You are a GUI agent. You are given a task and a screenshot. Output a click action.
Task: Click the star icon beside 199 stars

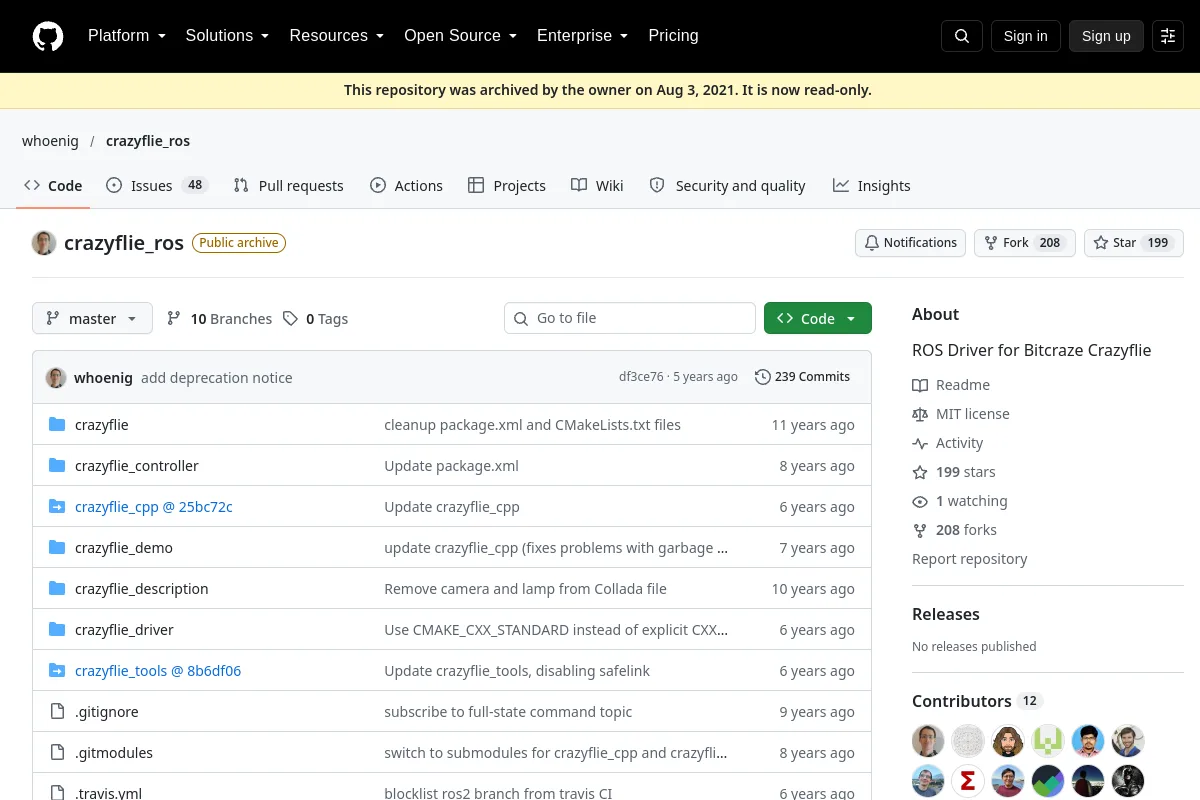(920, 472)
